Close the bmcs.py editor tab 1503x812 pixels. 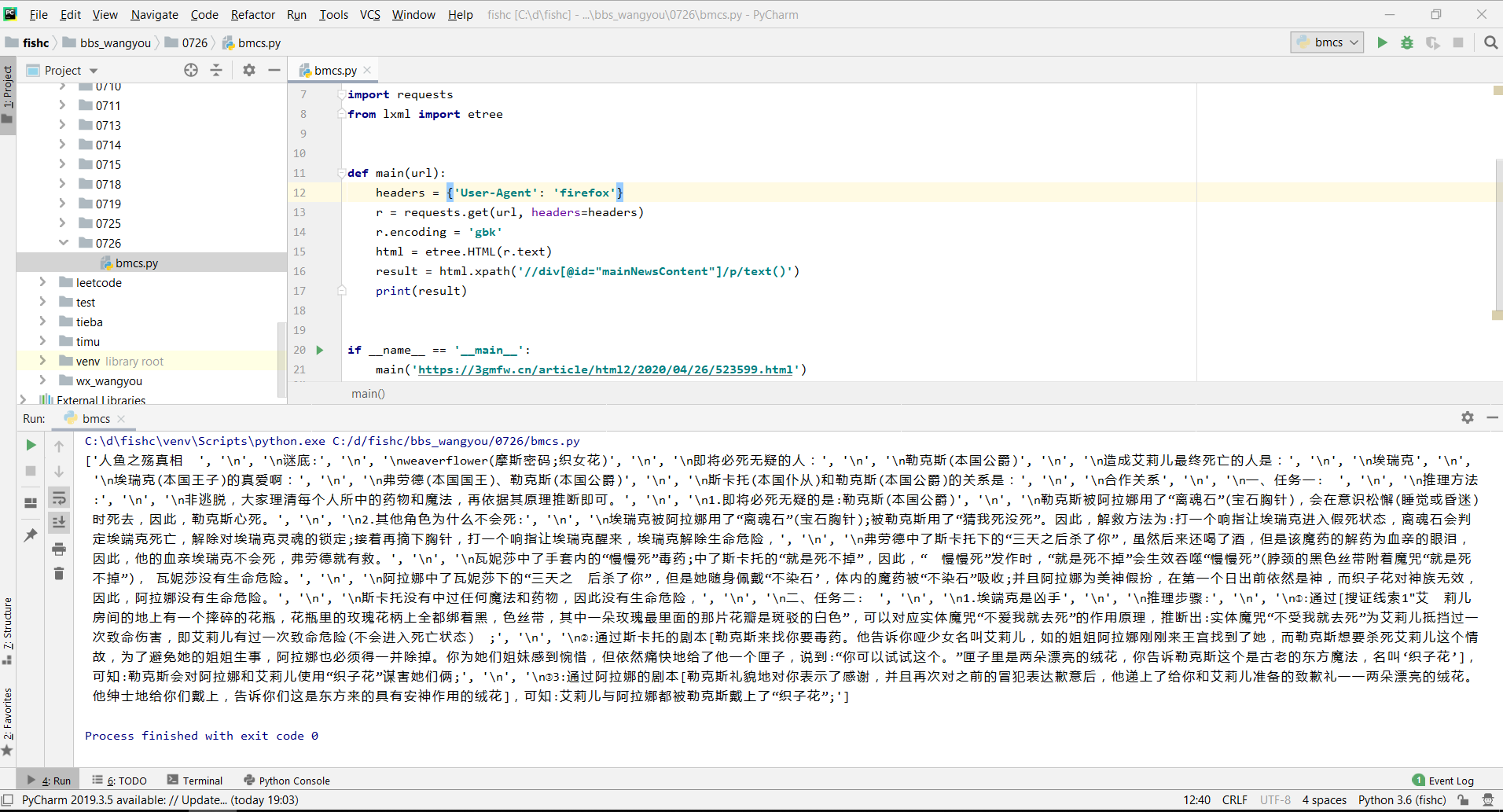(x=367, y=70)
